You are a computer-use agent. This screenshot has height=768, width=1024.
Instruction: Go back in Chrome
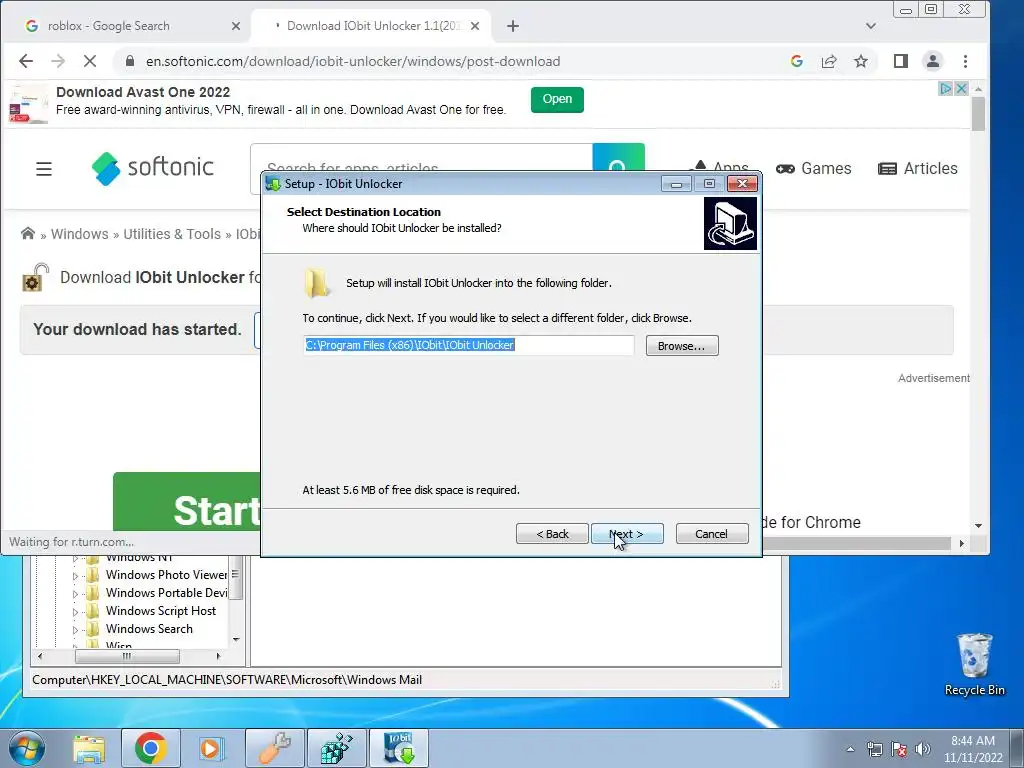click(x=26, y=61)
